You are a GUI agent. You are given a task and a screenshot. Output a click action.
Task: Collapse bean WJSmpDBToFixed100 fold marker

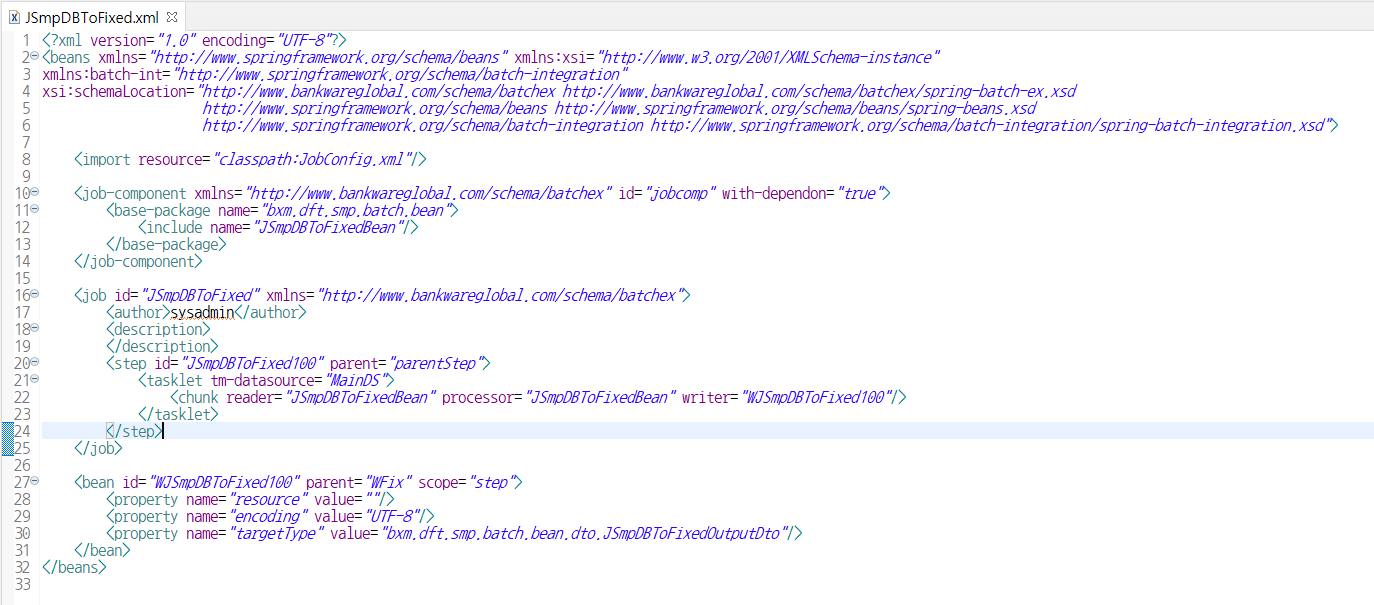[x=33, y=481]
